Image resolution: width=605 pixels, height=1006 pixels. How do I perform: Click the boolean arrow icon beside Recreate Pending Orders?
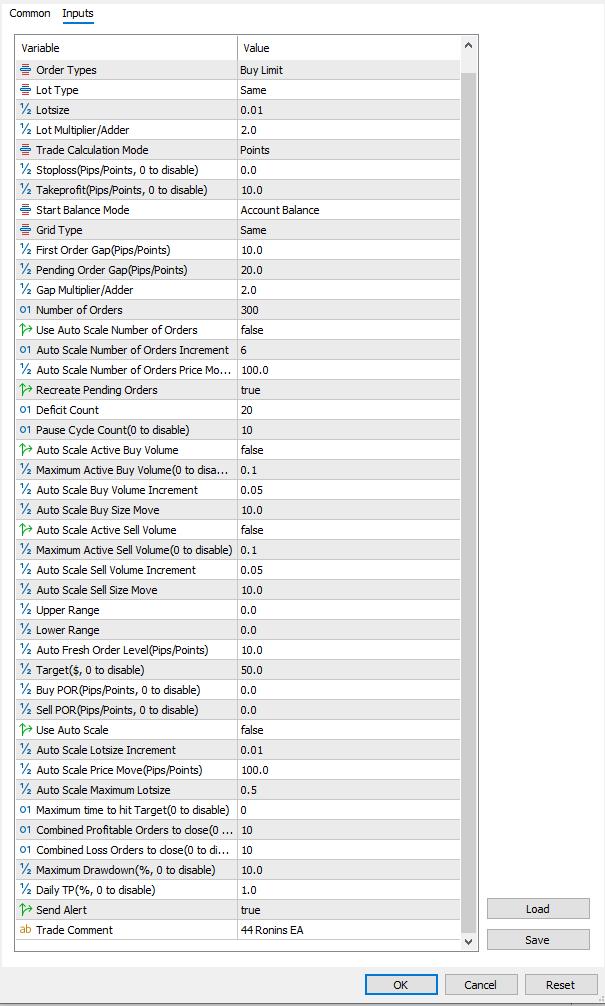(x=26, y=390)
